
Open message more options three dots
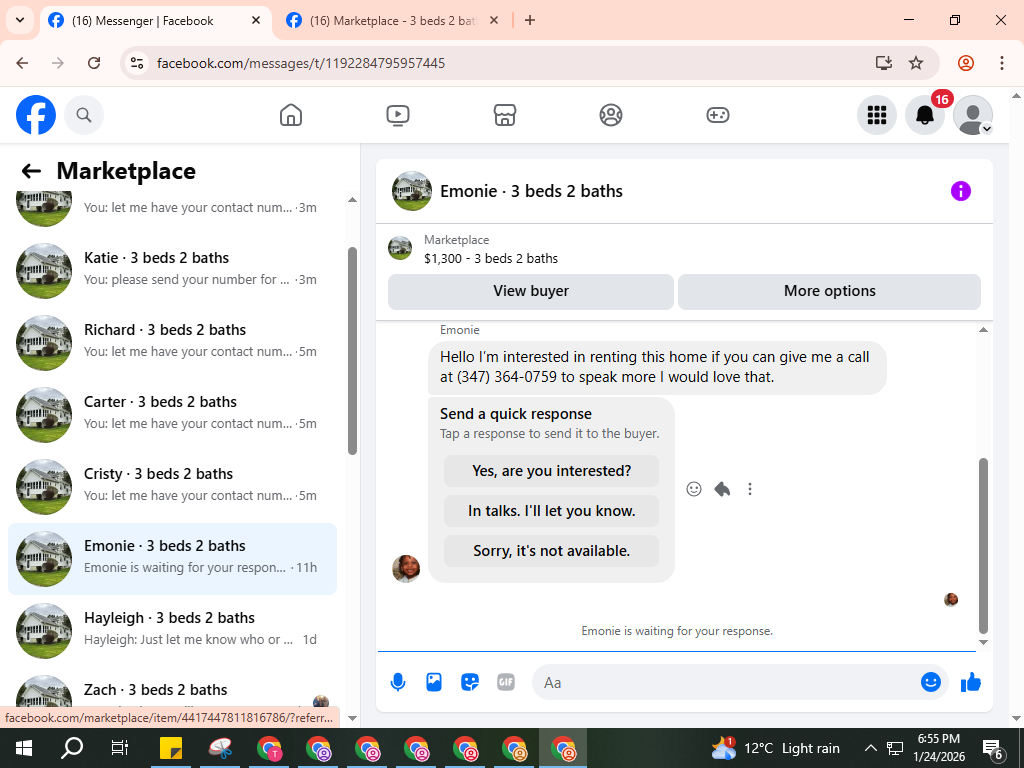click(x=750, y=489)
